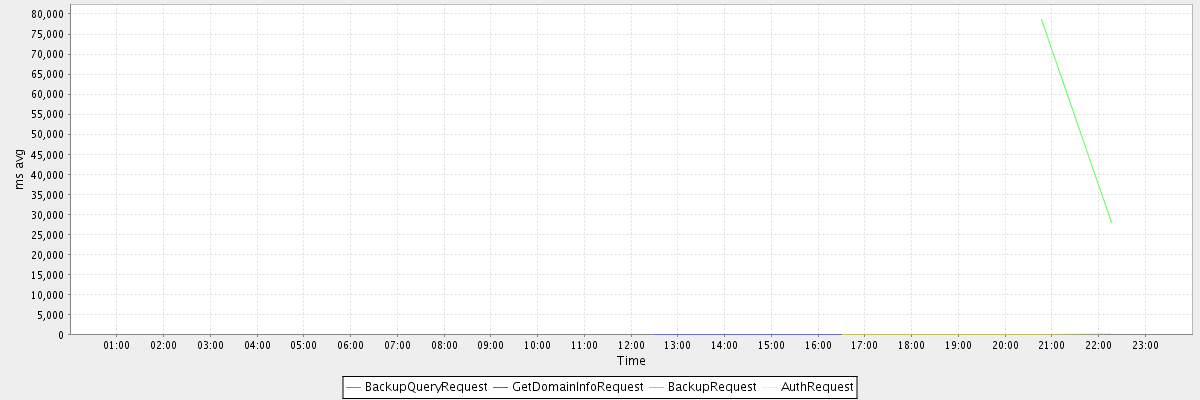Screen dimensions: 1200x400
Task: Click the 'Time' x-axis title
Action: pyautogui.click(x=631, y=361)
